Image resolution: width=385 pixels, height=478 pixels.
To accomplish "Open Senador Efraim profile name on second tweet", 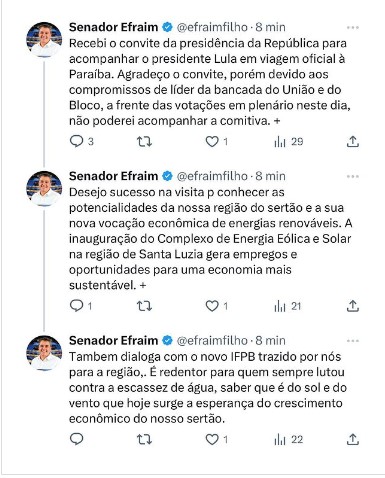I will (113, 176).
